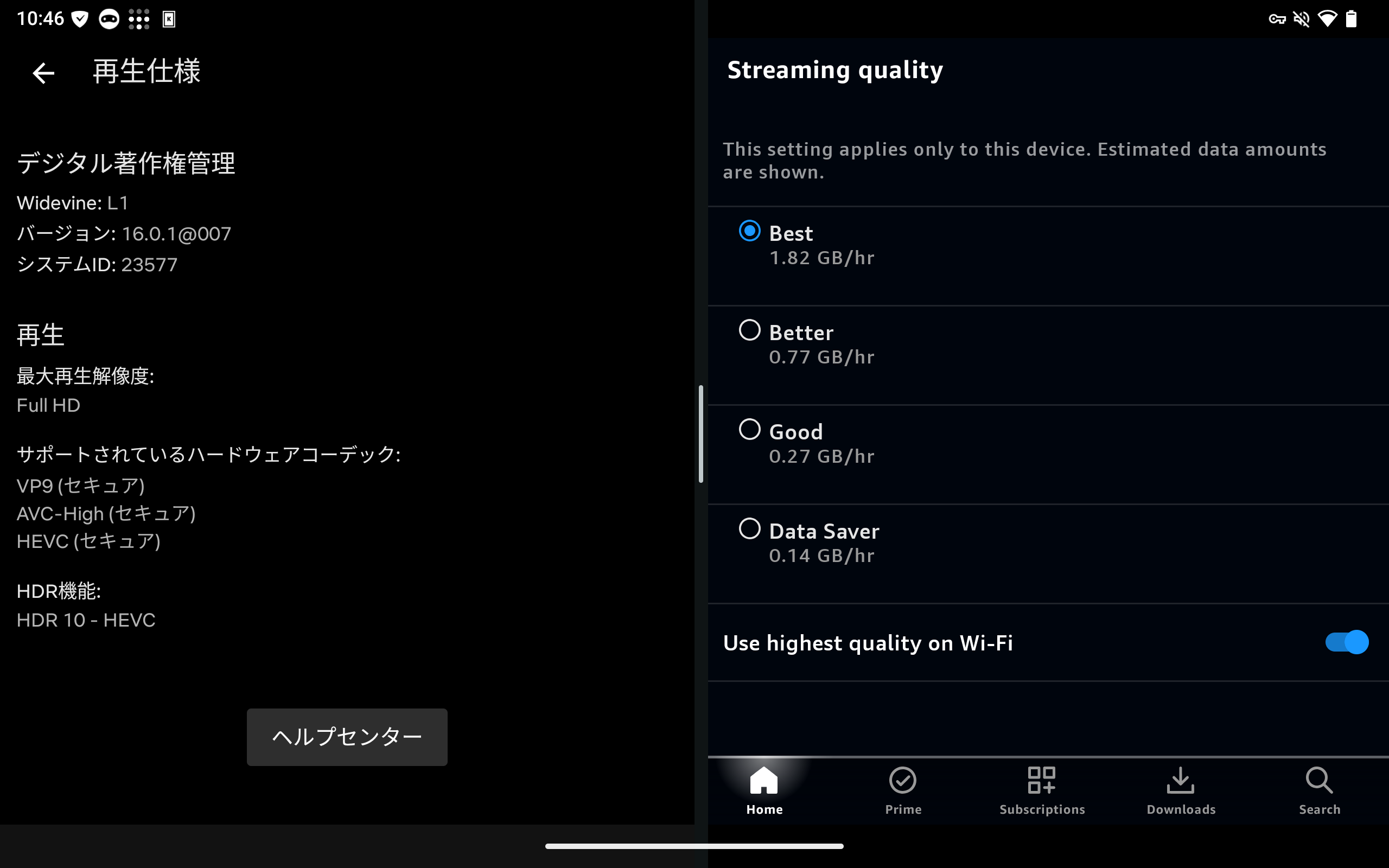Screen dimensions: 1389x868
Task: Select Good streaming quality option
Action: 750,431
